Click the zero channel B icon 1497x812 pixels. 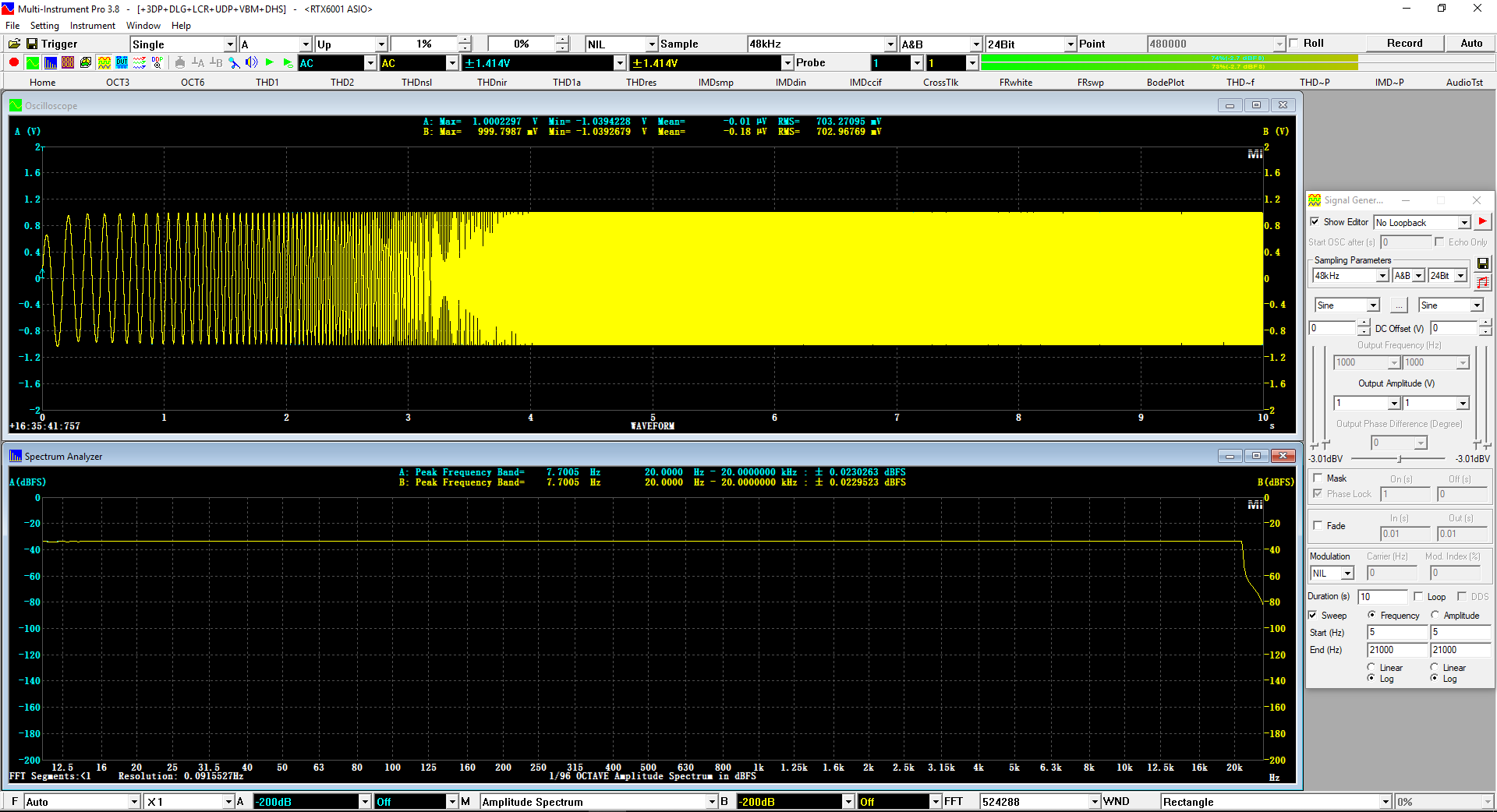(x=216, y=62)
